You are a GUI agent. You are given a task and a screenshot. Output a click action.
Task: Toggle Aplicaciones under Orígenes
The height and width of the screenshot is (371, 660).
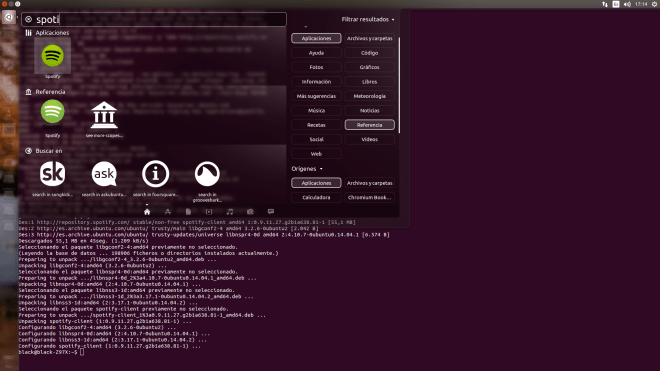[x=316, y=183]
